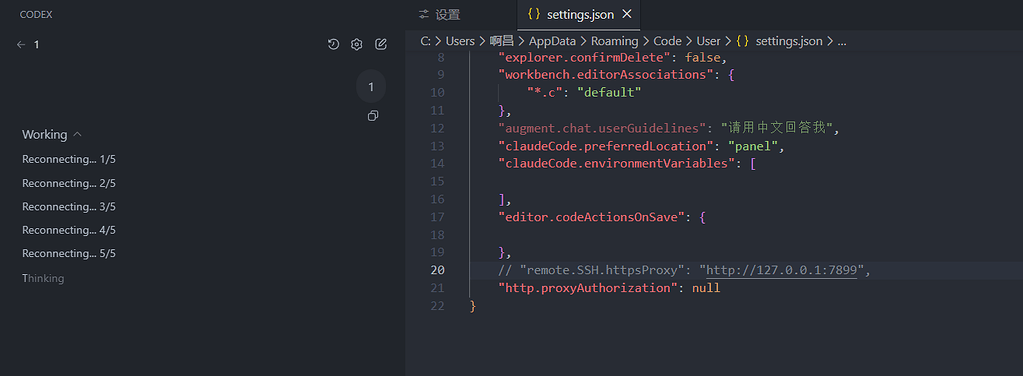Open the Roaming breadcrumb segment
Viewport: 1023px width, 376px height.
pyautogui.click(x=615, y=41)
